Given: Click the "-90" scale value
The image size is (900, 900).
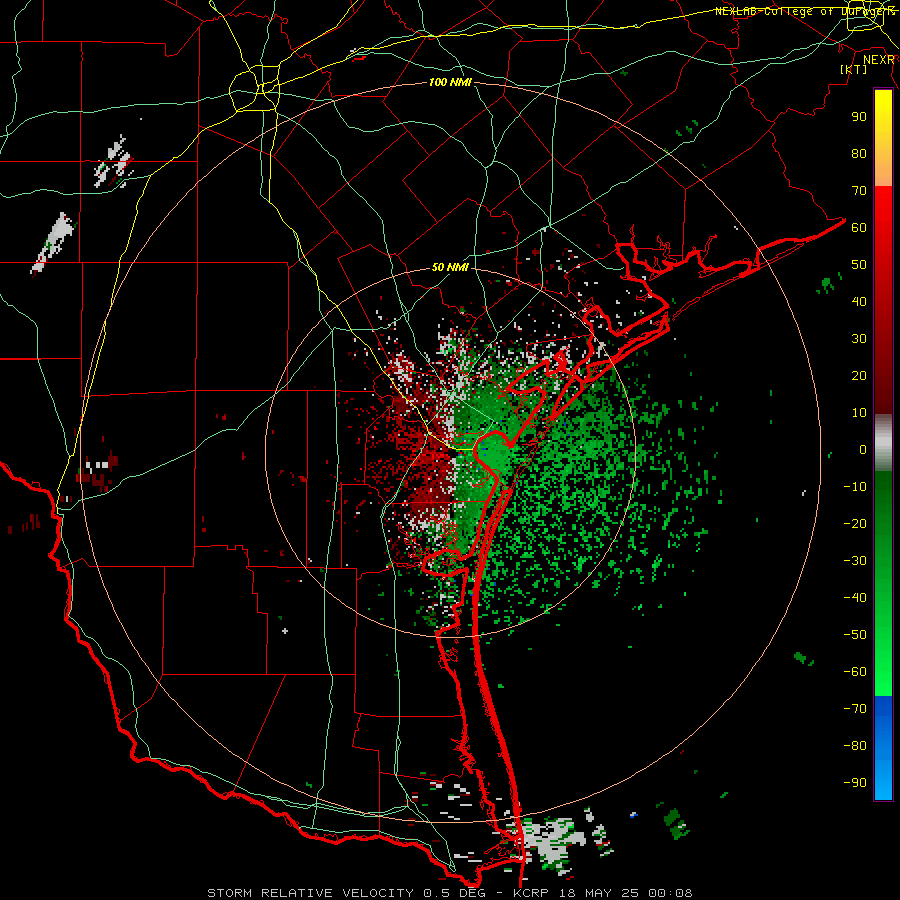Looking at the screenshot, I should point(855,783).
